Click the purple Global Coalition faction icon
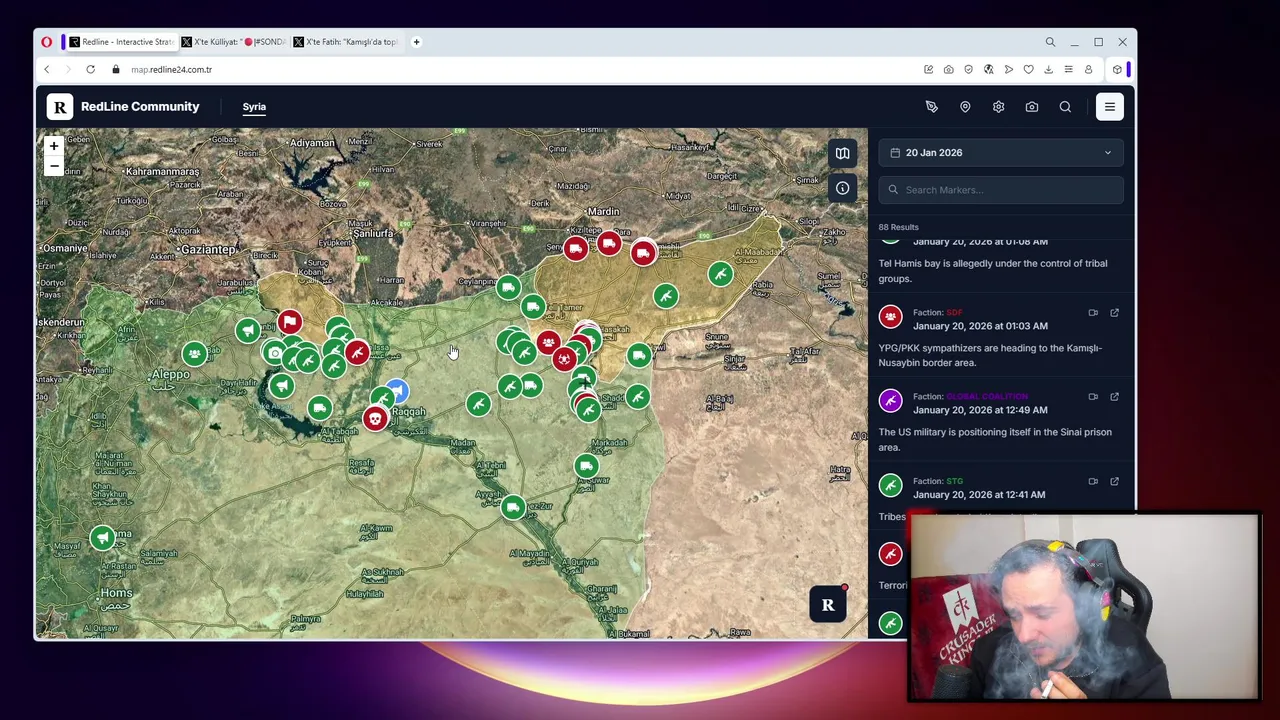 coord(890,401)
